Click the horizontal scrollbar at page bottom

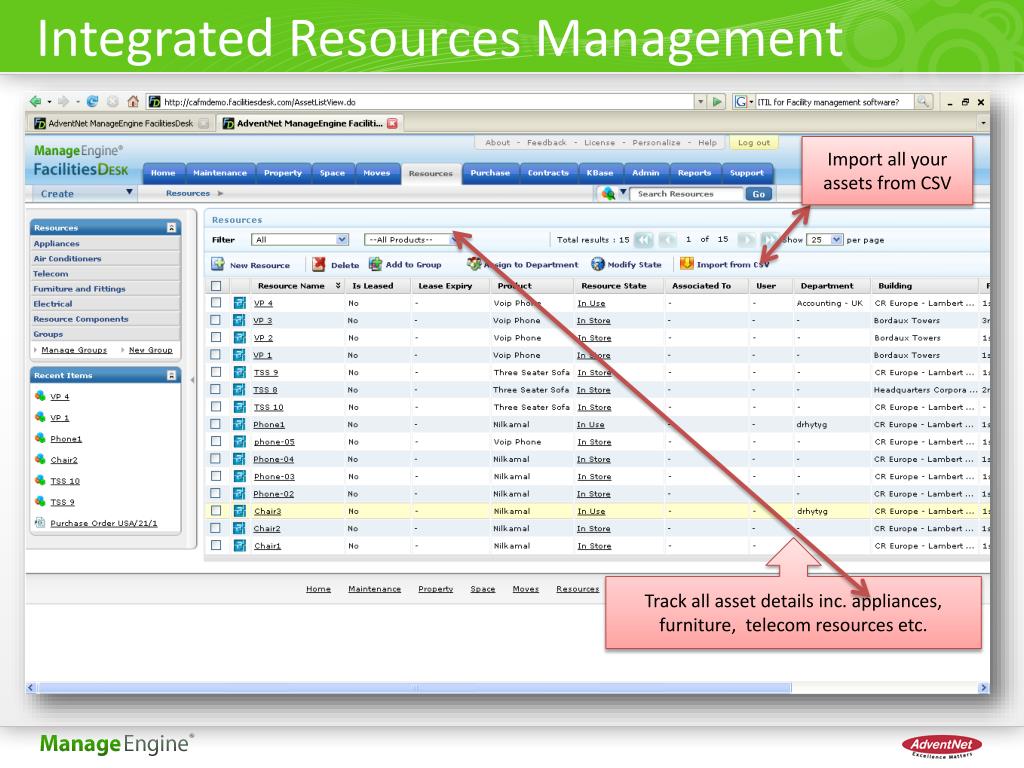[x=415, y=688]
